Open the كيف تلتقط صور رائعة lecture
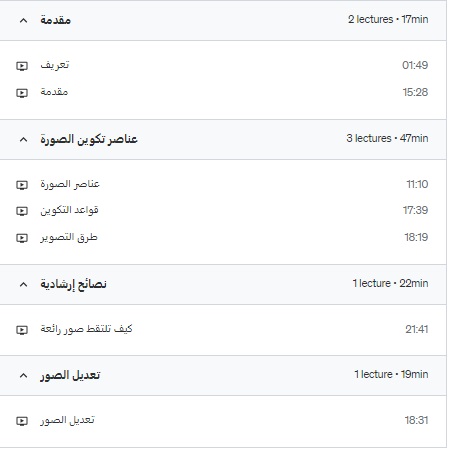Screen dimensions: 449x449 click(x=86, y=329)
